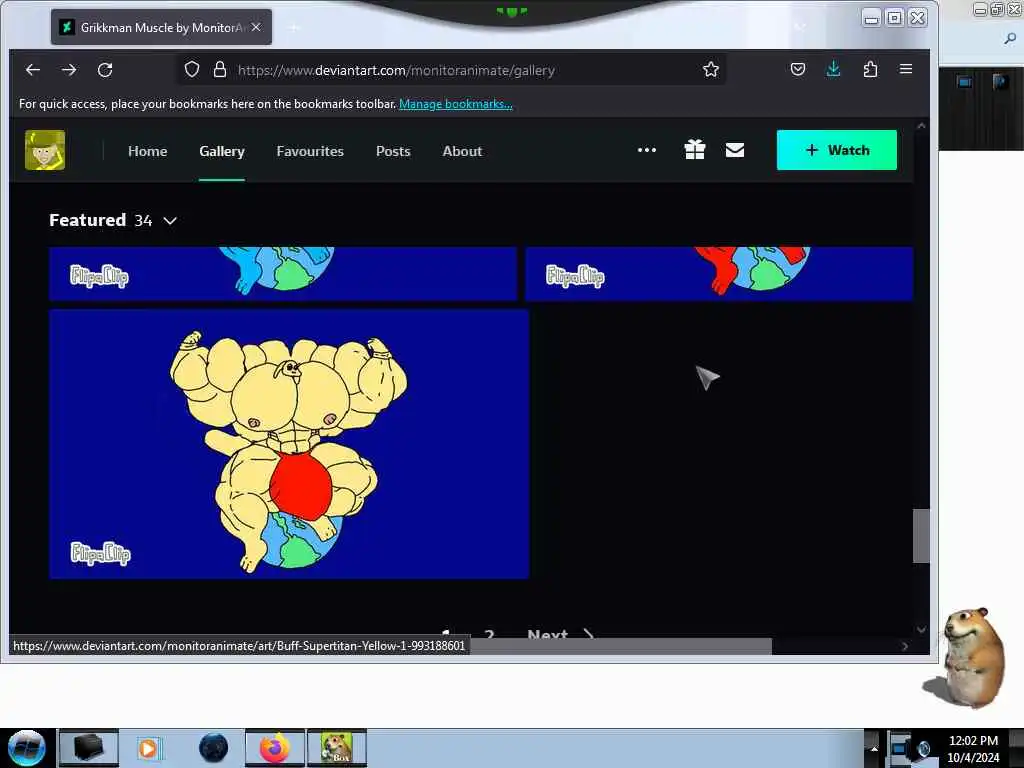Viewport: 1024px width, 768px height.
Task: Expand the Featured 34 folder dropdown
Action: (170, 221)
